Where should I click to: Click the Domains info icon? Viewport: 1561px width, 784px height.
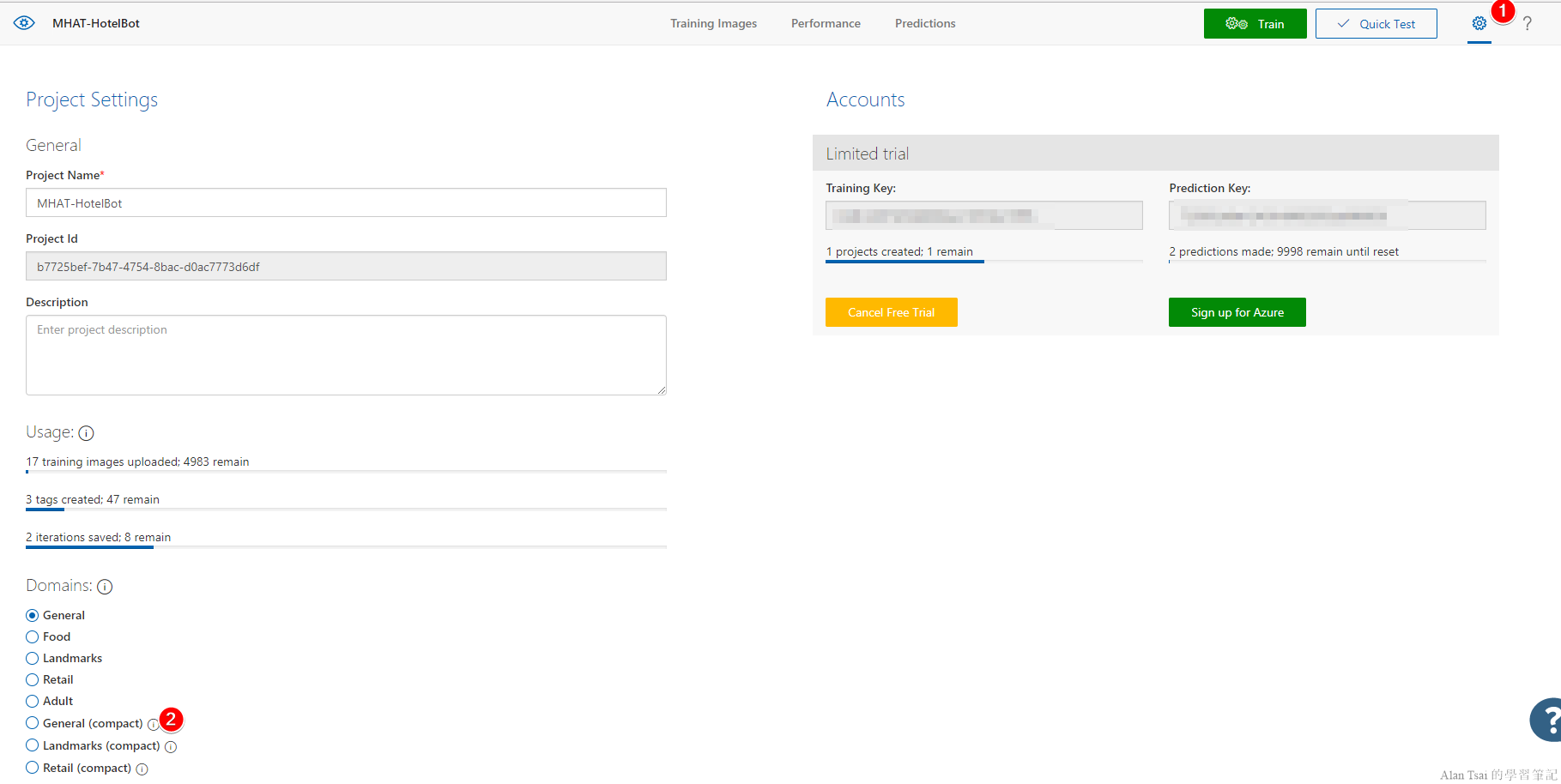[105, 587]
